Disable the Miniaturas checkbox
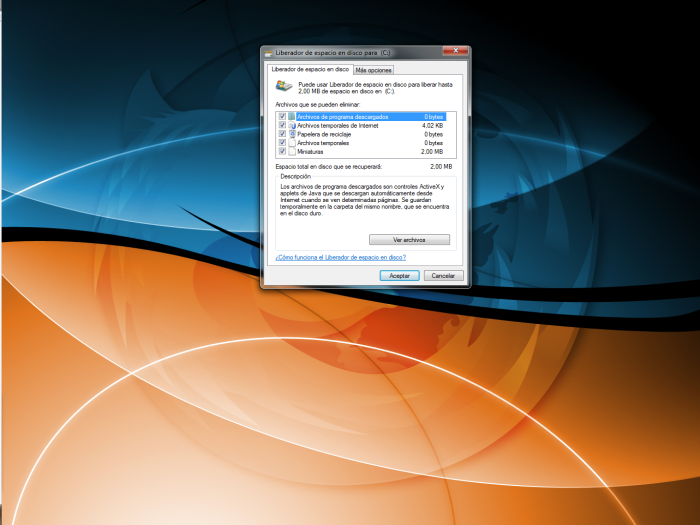This screenshot has height=525, width=700. [282, 151]
